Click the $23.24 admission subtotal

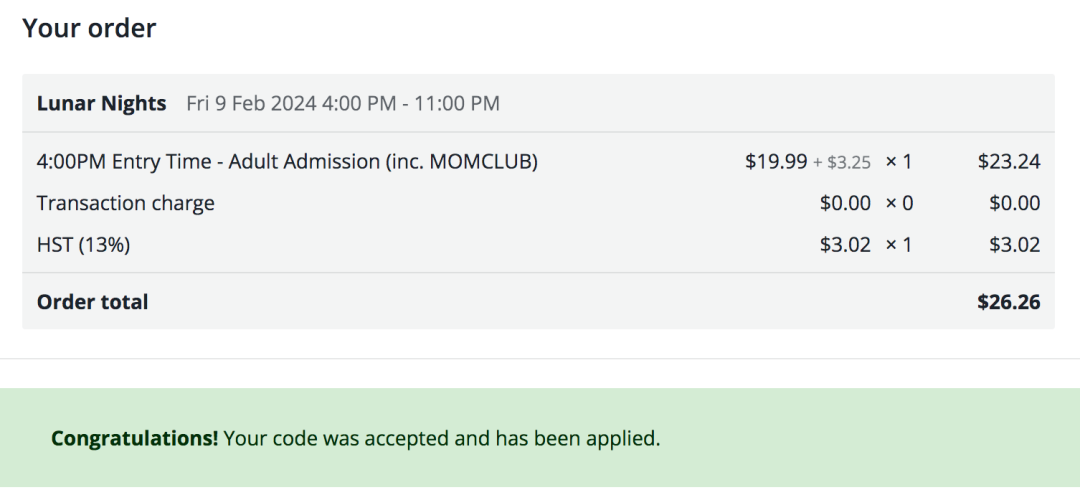coord(1009,162)
